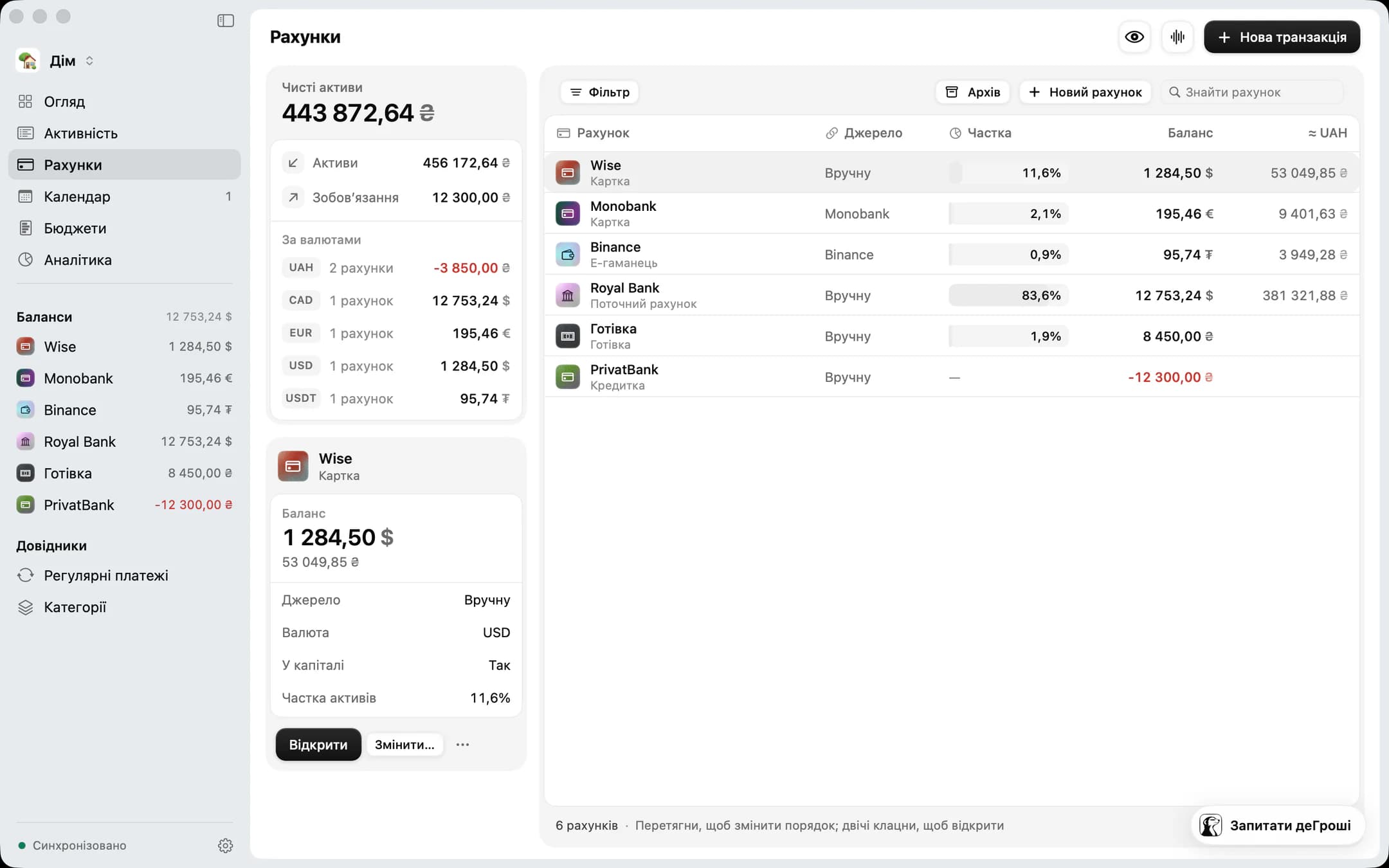Toggle balance visibility with eye icon
This screenshot has height=868, width=1389.
tap(1134, 37)
